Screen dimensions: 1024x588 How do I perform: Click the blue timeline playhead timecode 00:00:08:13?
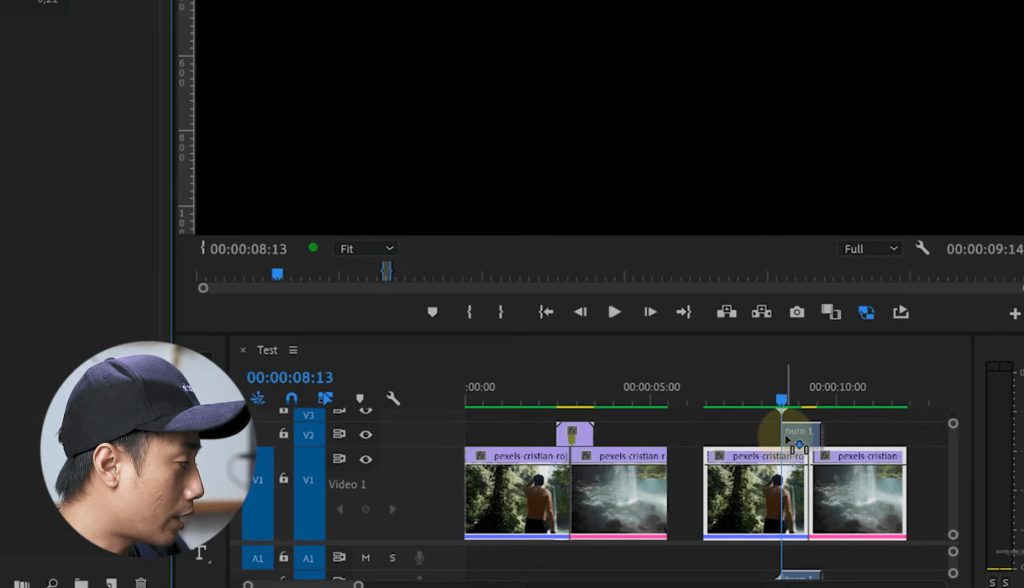point(290,377)
